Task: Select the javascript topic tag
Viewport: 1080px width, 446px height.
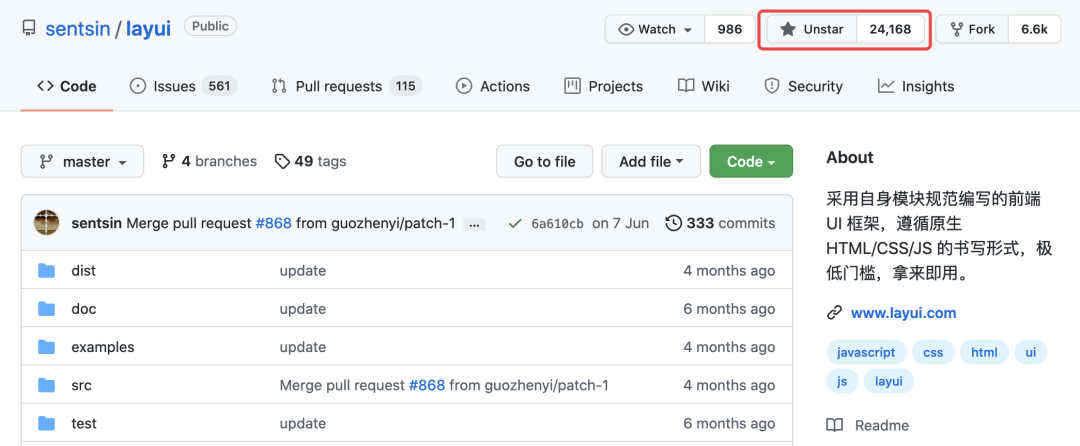Action: (x=866, y=352)
